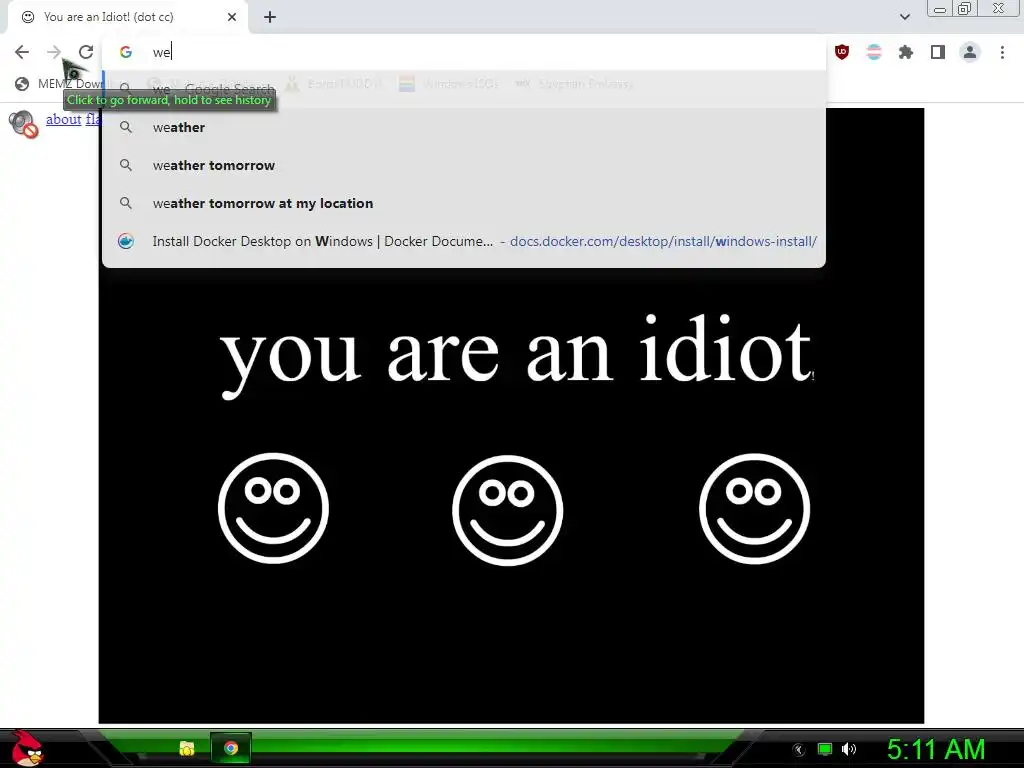The height and width of the screenshot is (768, 1024).
Task: Click the blocked sound icon on page
Action: click(24, 124)
